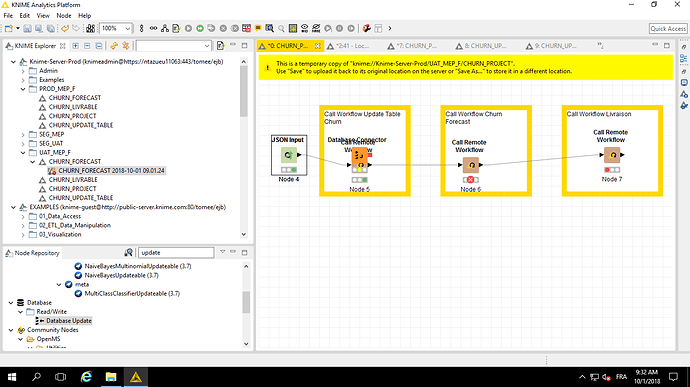Open the Node menu
This screenshot has height=387, width=690.
[64, 15]
